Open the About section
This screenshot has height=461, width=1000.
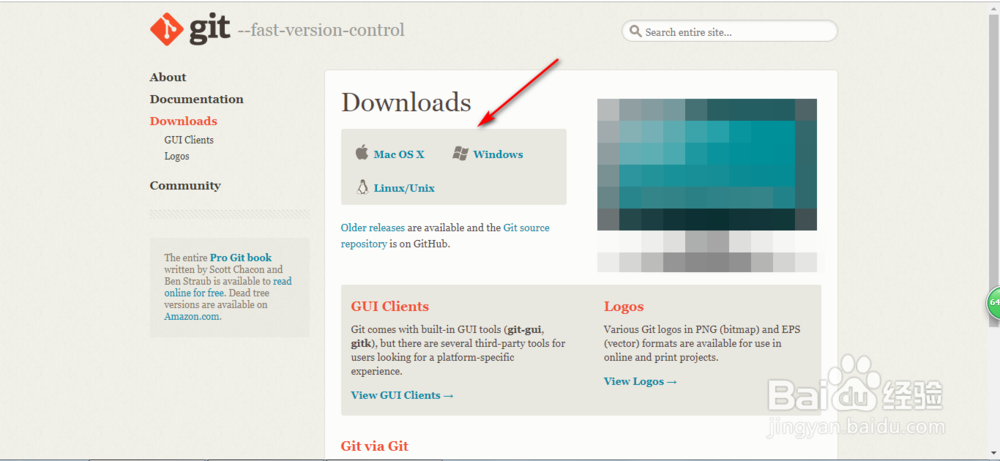[168, 77]
